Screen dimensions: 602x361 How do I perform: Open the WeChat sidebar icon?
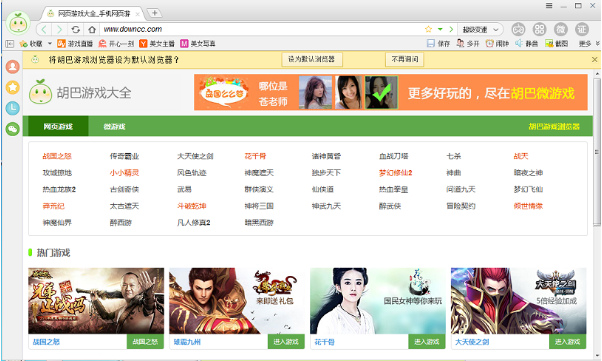coord(13,129)
